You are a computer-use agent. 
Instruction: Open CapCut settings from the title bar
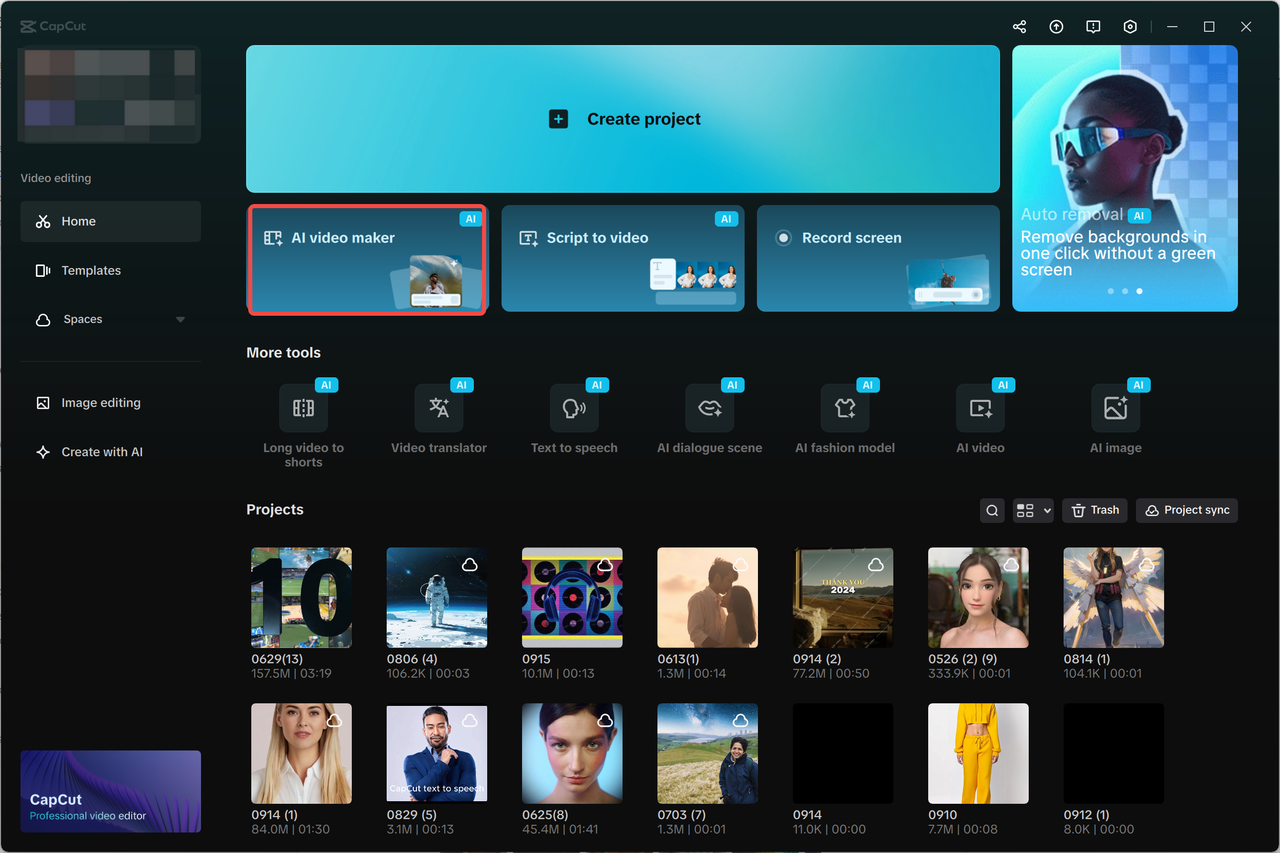coord(1130,26)
